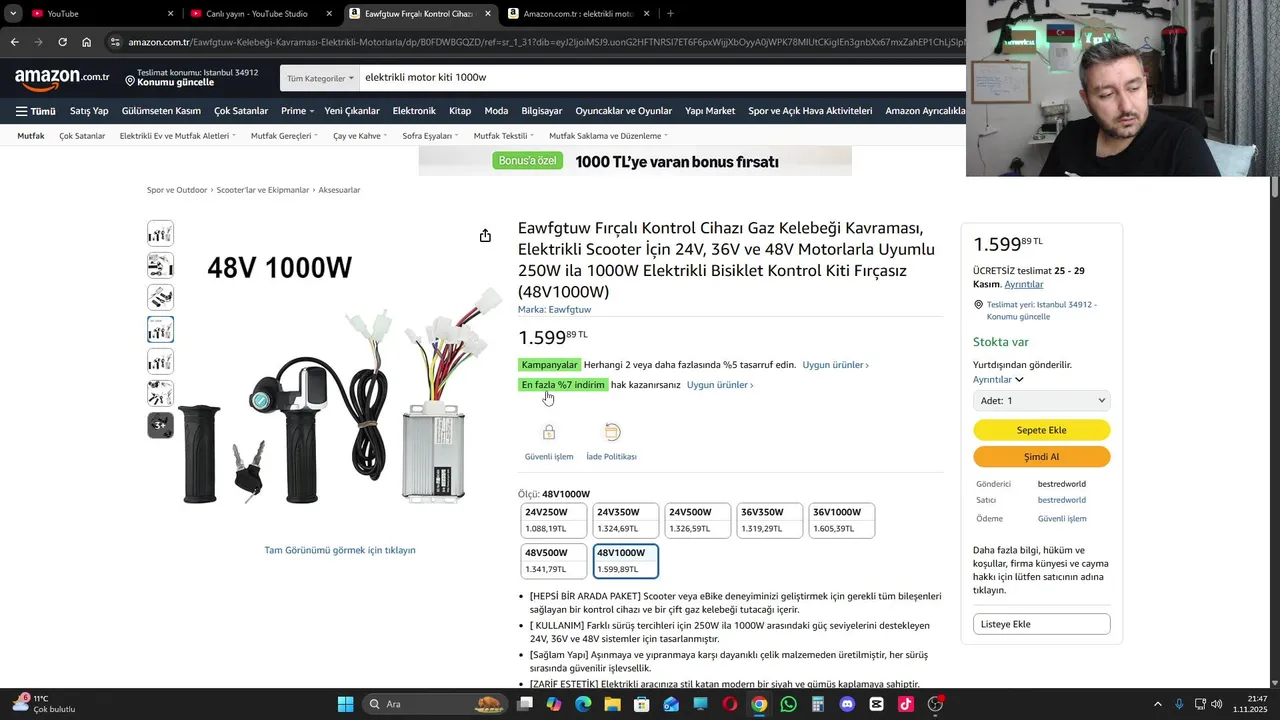This screenshot has height=720, width=1280.
Task: Go to browser home page icon
Action: click(87, 42)
